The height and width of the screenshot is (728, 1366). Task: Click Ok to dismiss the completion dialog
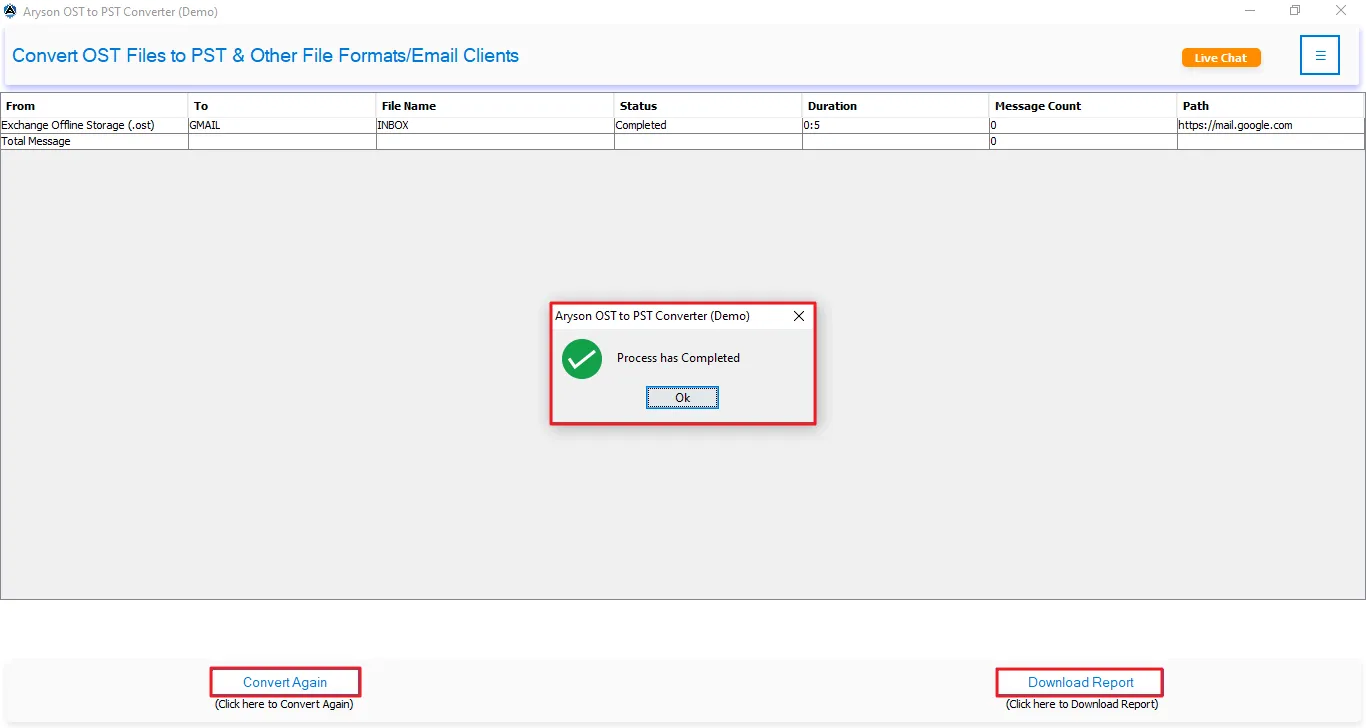(682, 397)
